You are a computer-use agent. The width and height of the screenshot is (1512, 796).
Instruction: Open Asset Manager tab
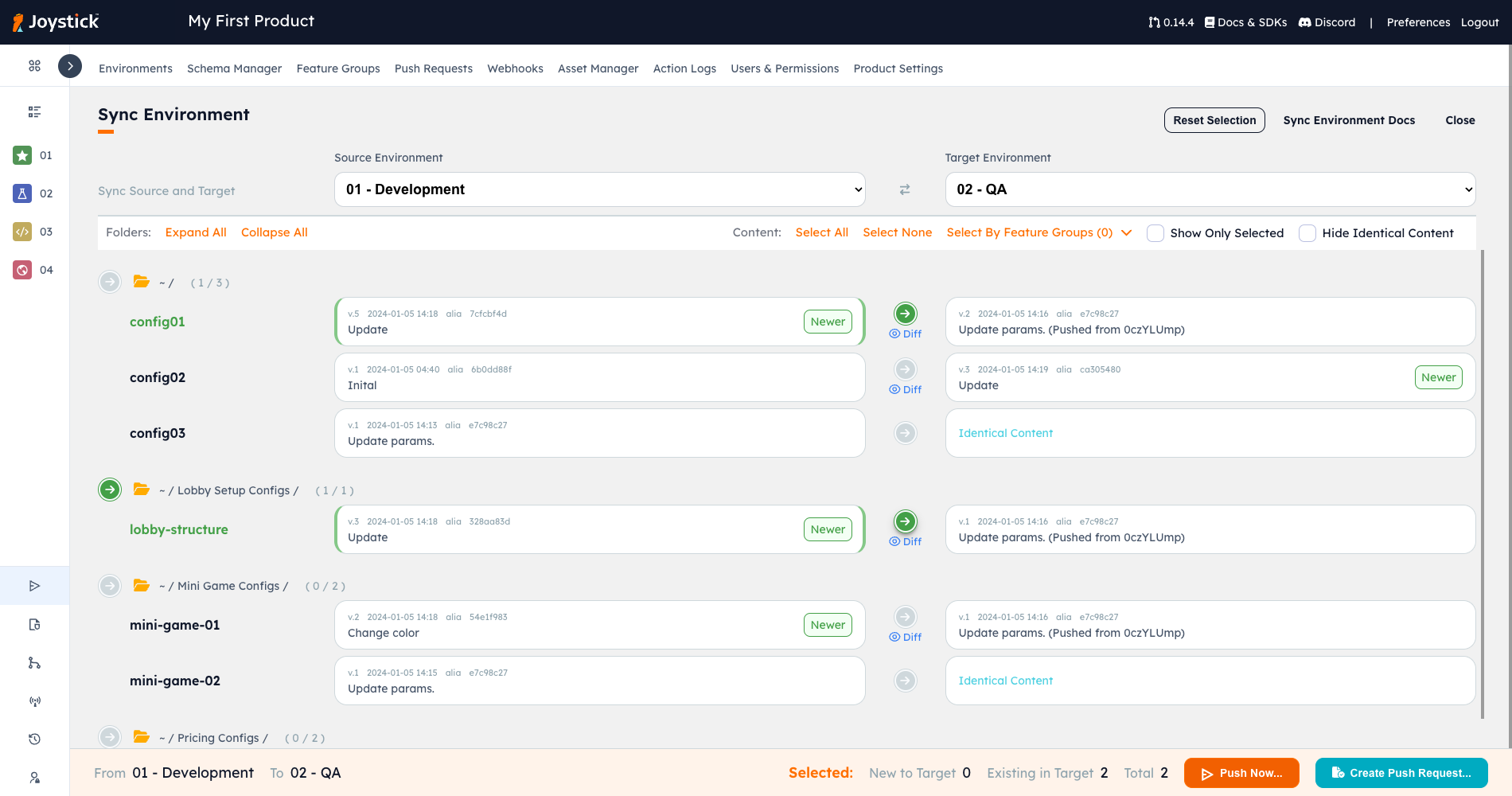(598, 68)
